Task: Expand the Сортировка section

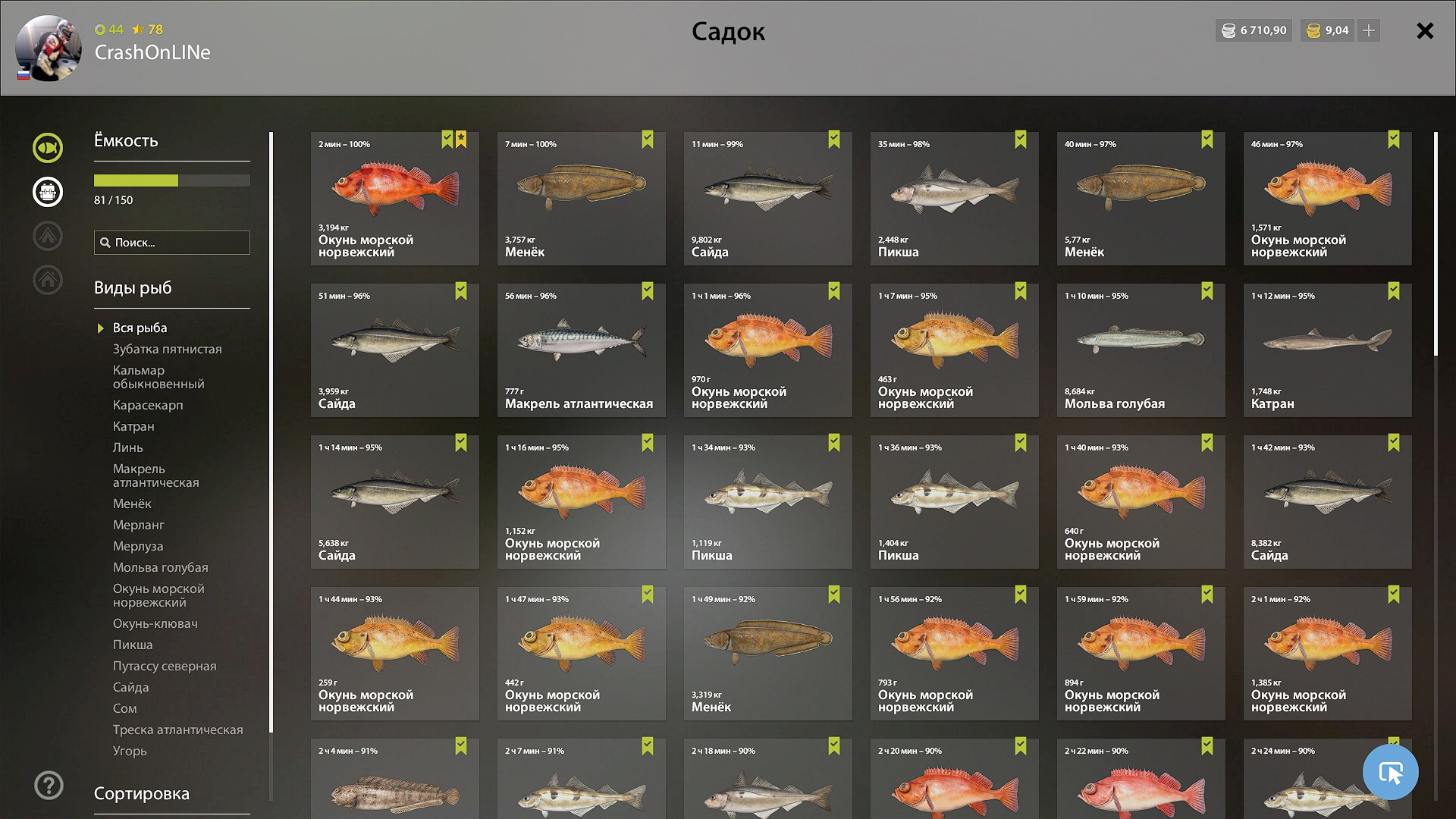Action: pyautogui.click(x=142, y=793)
